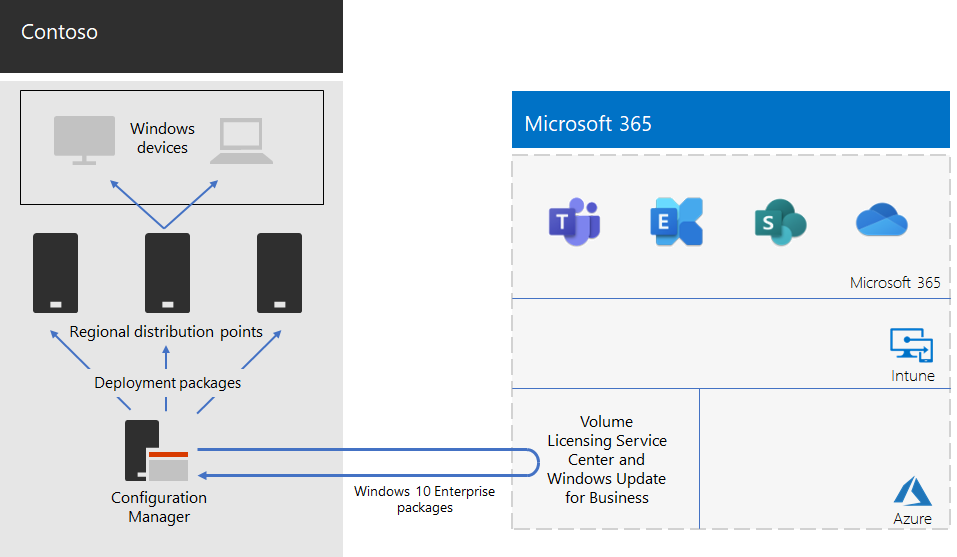Viewport: 957px width, 557px height.
Task: Click the Configuration Manager server icon
Action: tap(157, 451)
